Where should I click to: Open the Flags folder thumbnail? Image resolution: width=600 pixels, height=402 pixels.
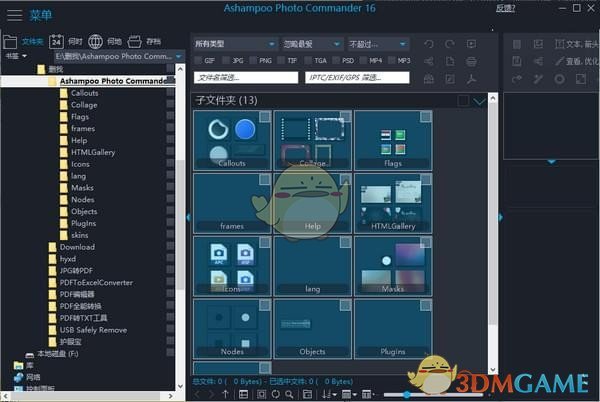(393, 140)
